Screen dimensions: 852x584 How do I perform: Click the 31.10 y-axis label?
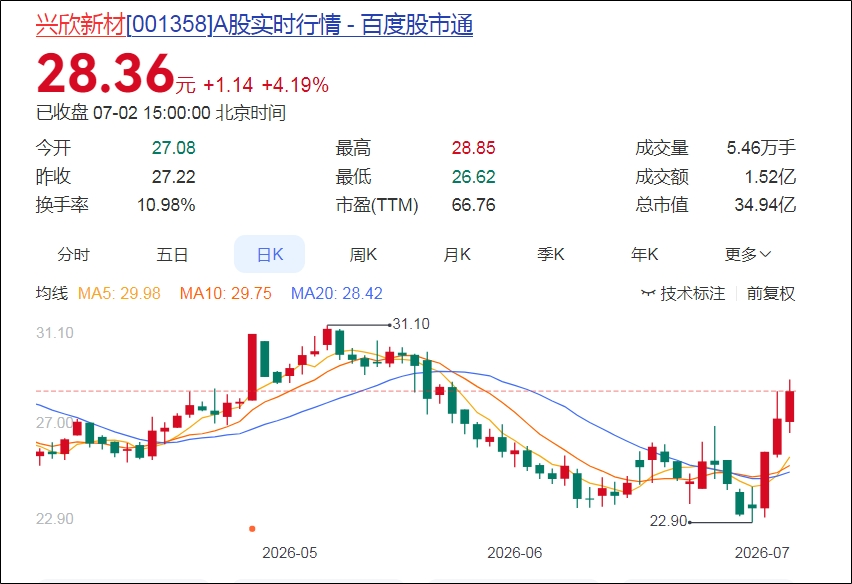tap(54, 333)
